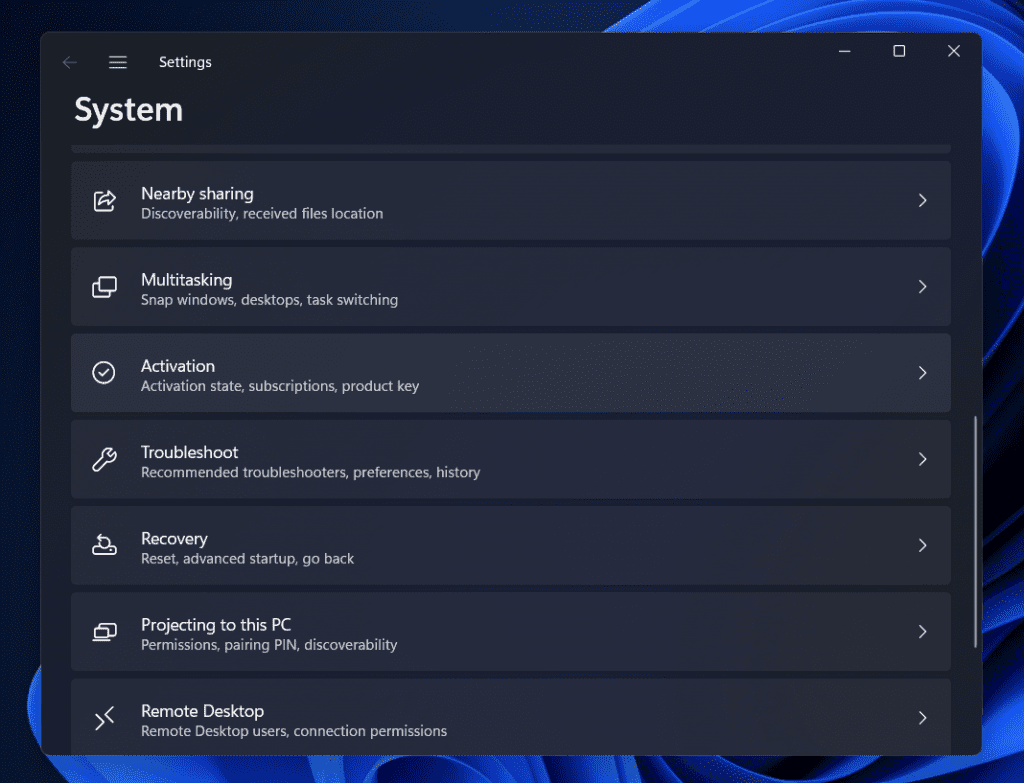
Task: Click 'Discoverability, received files location' text
Action: tap(262, 214)
